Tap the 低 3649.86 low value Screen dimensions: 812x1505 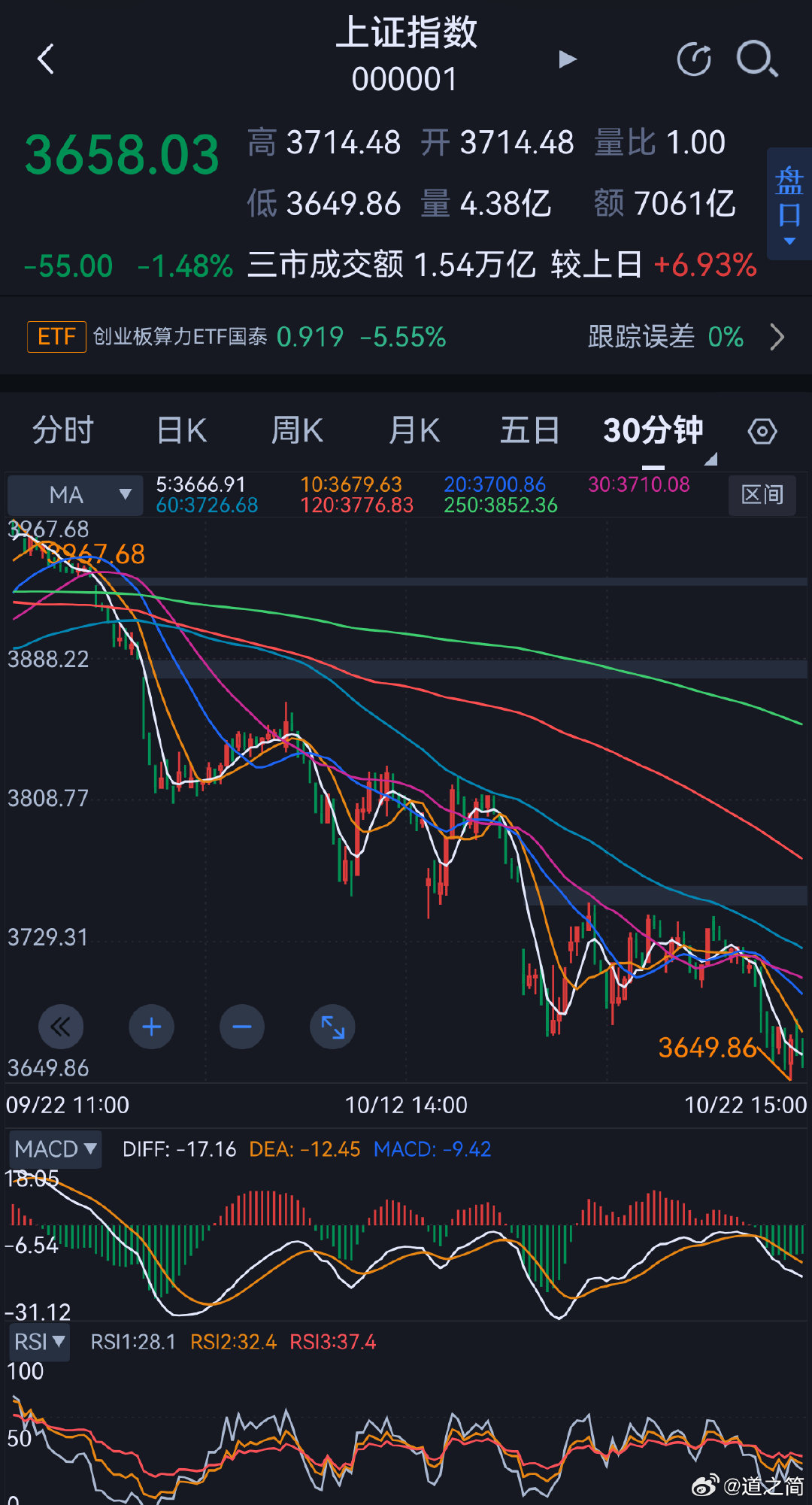(x=324, y=203)
